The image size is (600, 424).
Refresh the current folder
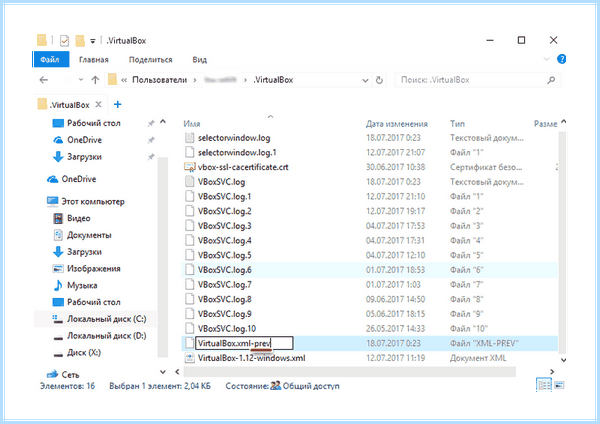pos(379,80)
